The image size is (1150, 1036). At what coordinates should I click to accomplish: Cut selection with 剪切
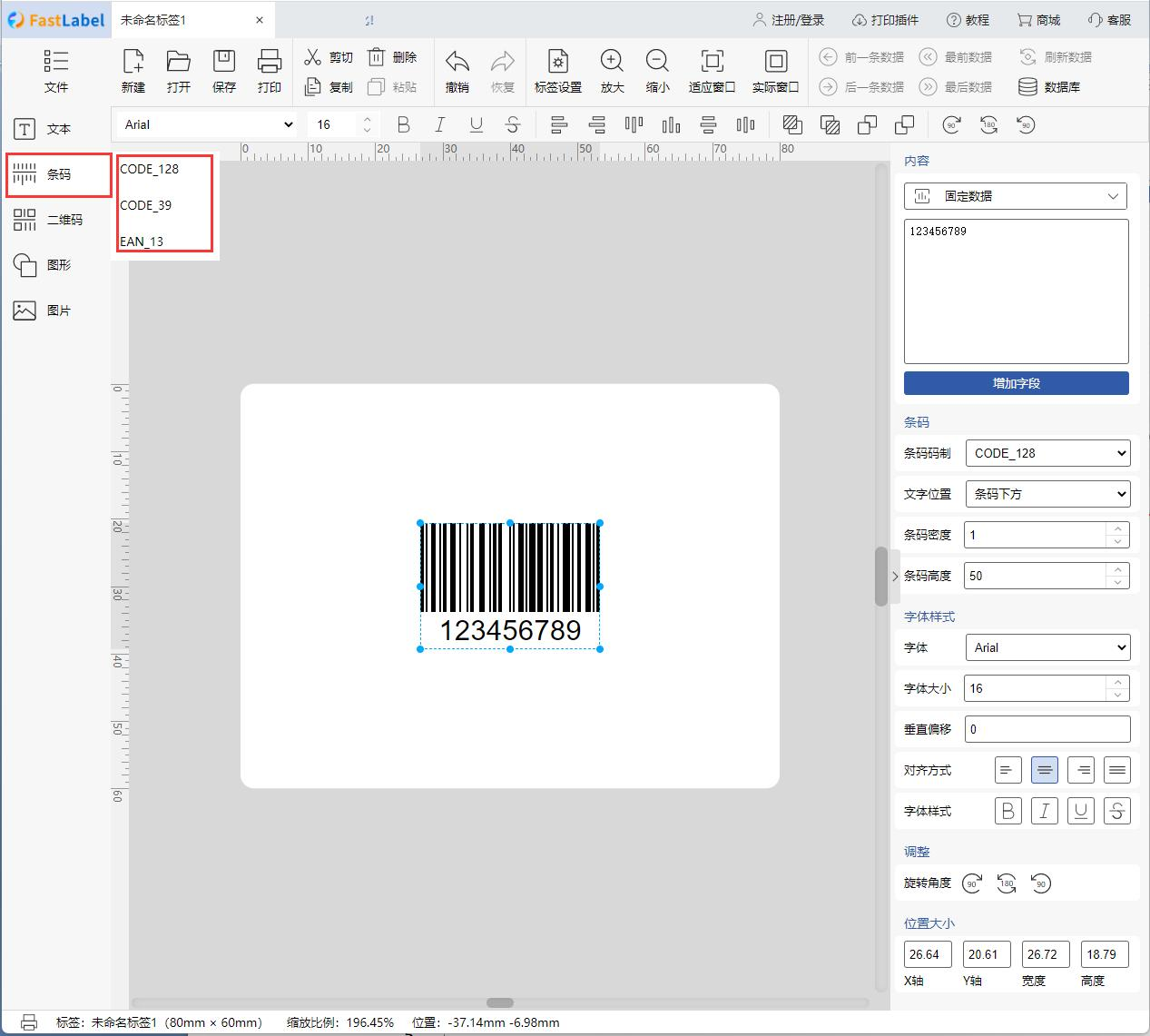point(328,57)
